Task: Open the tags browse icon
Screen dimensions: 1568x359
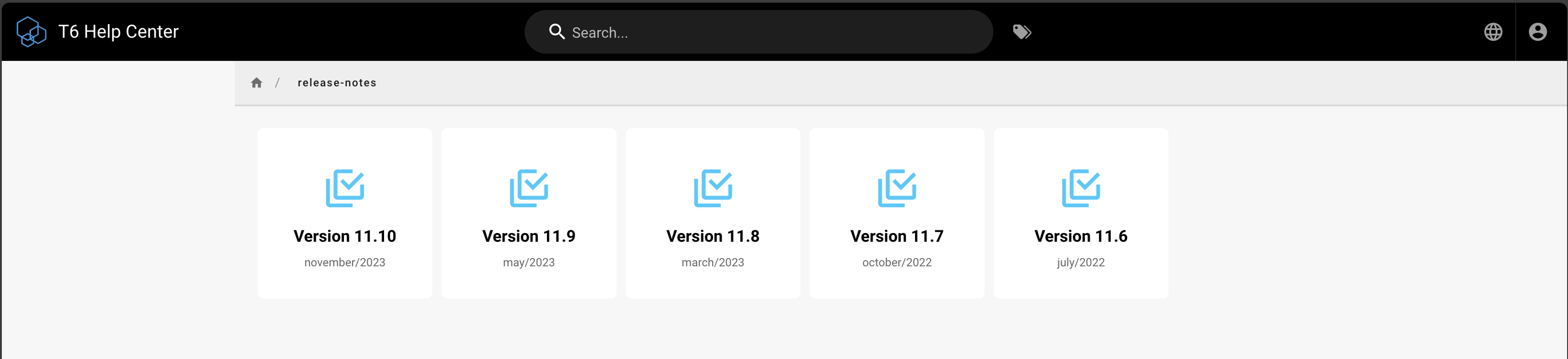Action: coord(1022,32)
